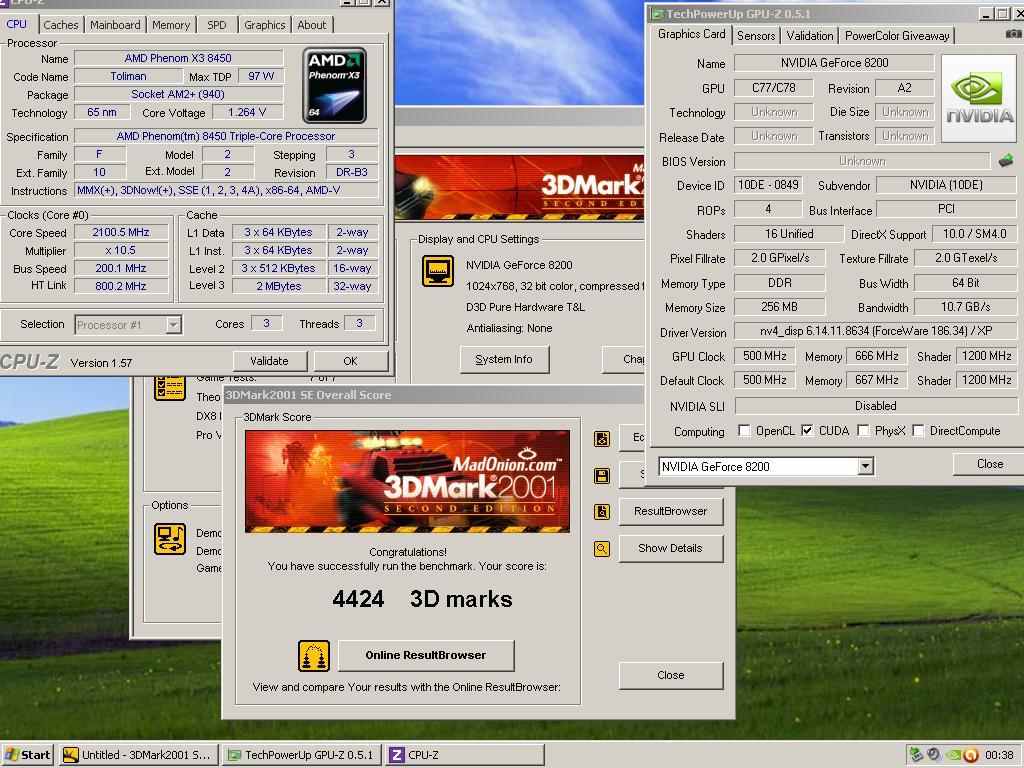Close the 3DMark score dialog
Viewport: 1024px width, 768px height.
click(671, 675)
